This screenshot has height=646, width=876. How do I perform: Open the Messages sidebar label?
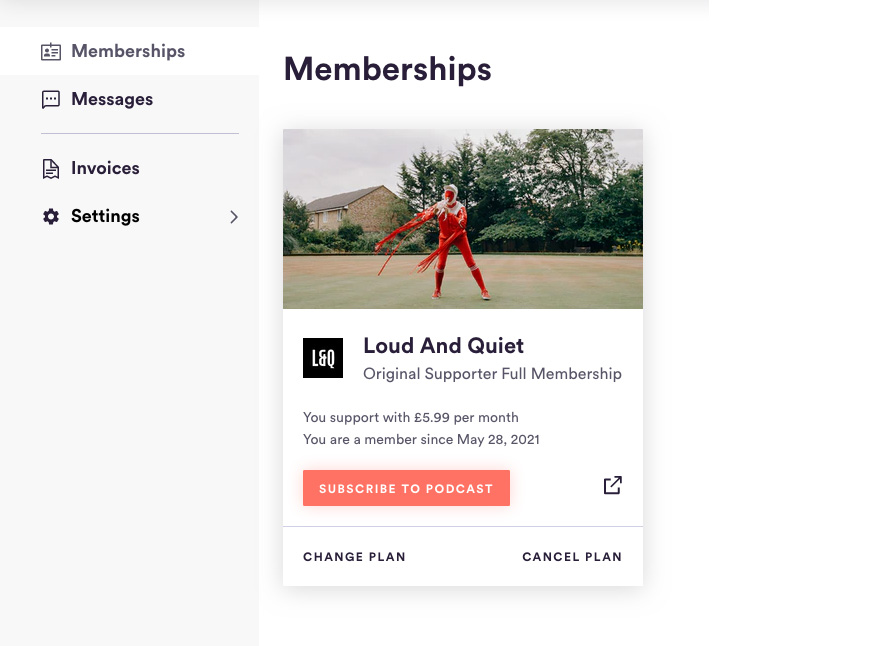click(112, 99)
